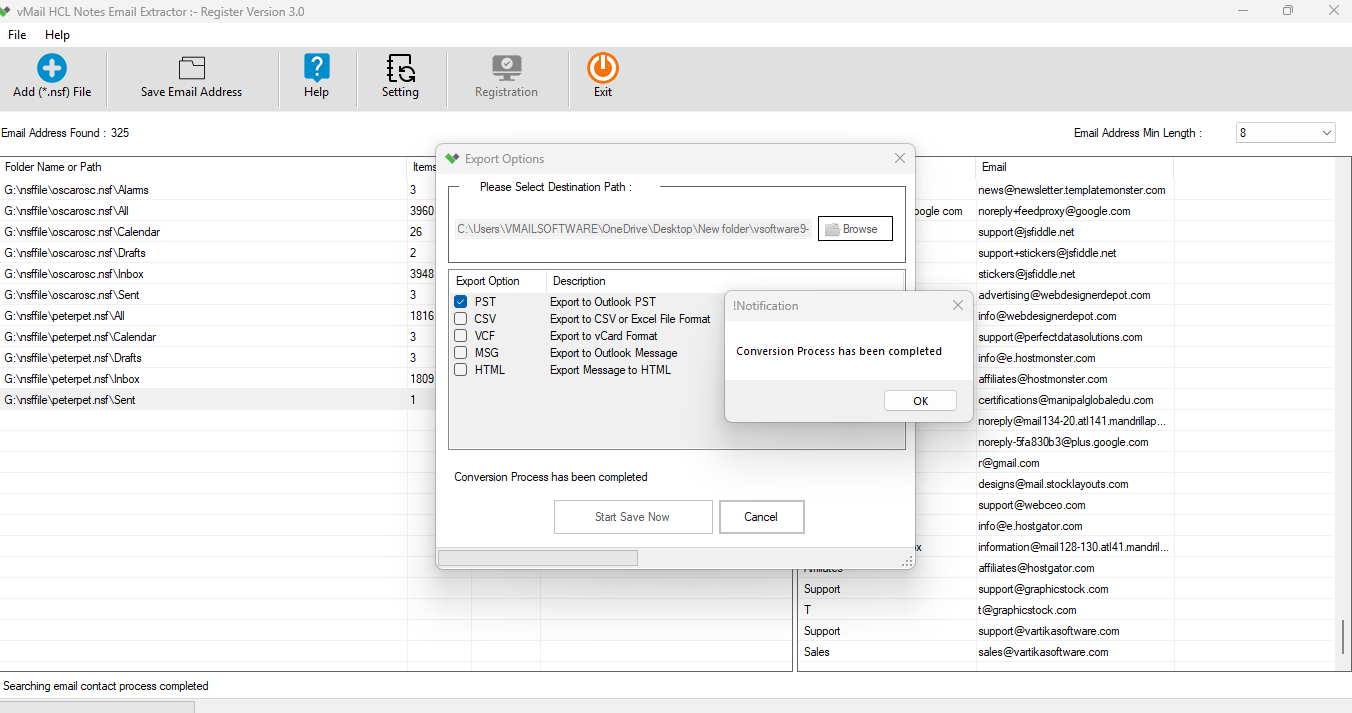This screenshot has width=1352, height=713.
Task: Click support@jsfiddle.net email entry
Action: click(x=1026, y=232)
